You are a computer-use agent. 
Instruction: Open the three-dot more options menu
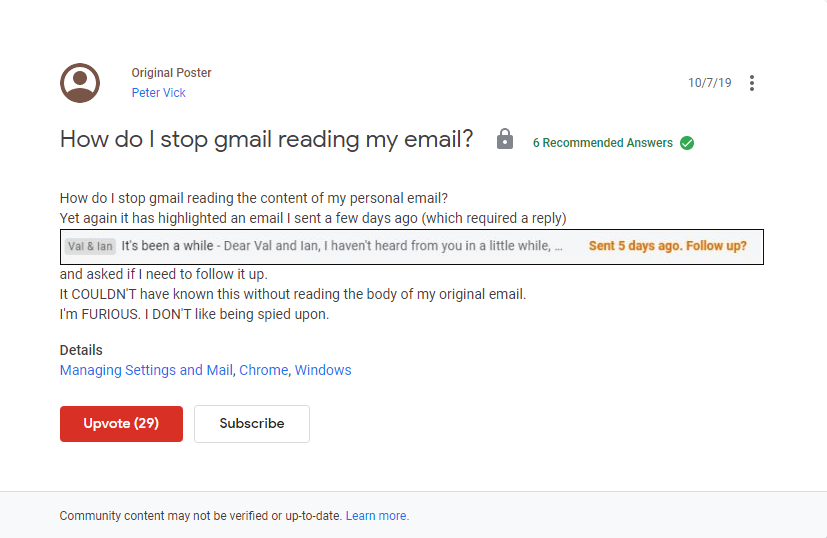(752, 83)
